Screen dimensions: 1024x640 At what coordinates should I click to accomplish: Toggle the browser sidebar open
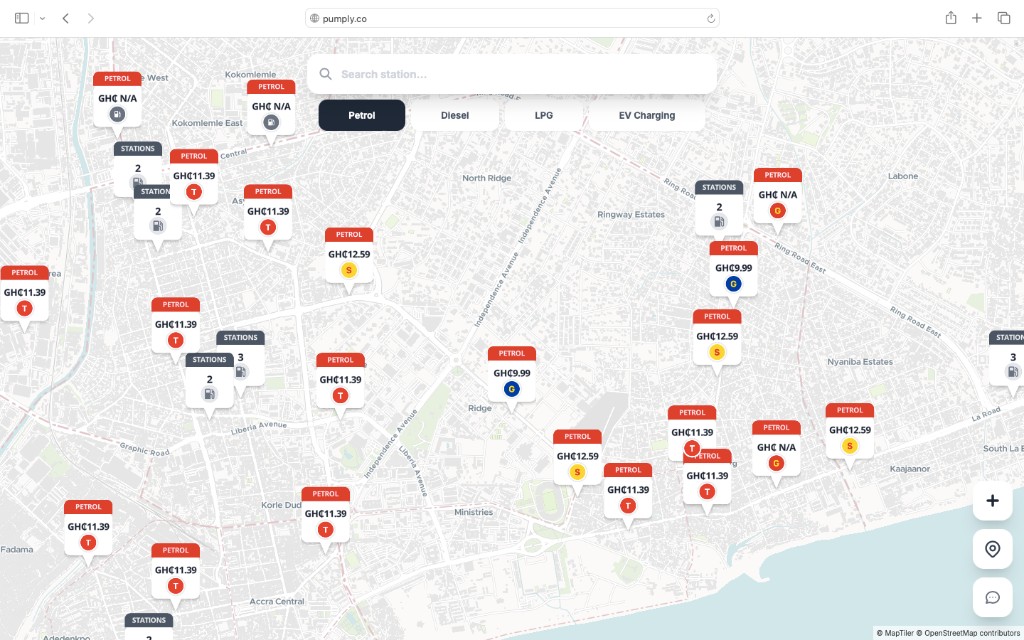pyautogui.click(x=20, y=17)
